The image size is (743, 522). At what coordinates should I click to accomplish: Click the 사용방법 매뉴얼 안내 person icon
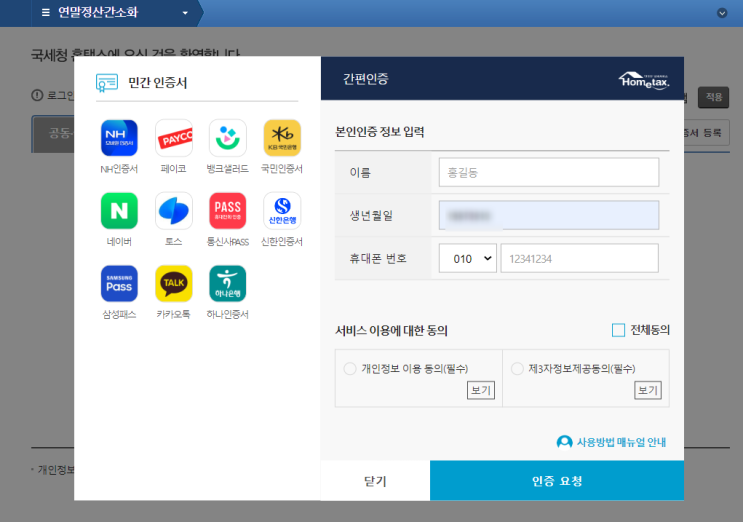click(x=564, y=442)
